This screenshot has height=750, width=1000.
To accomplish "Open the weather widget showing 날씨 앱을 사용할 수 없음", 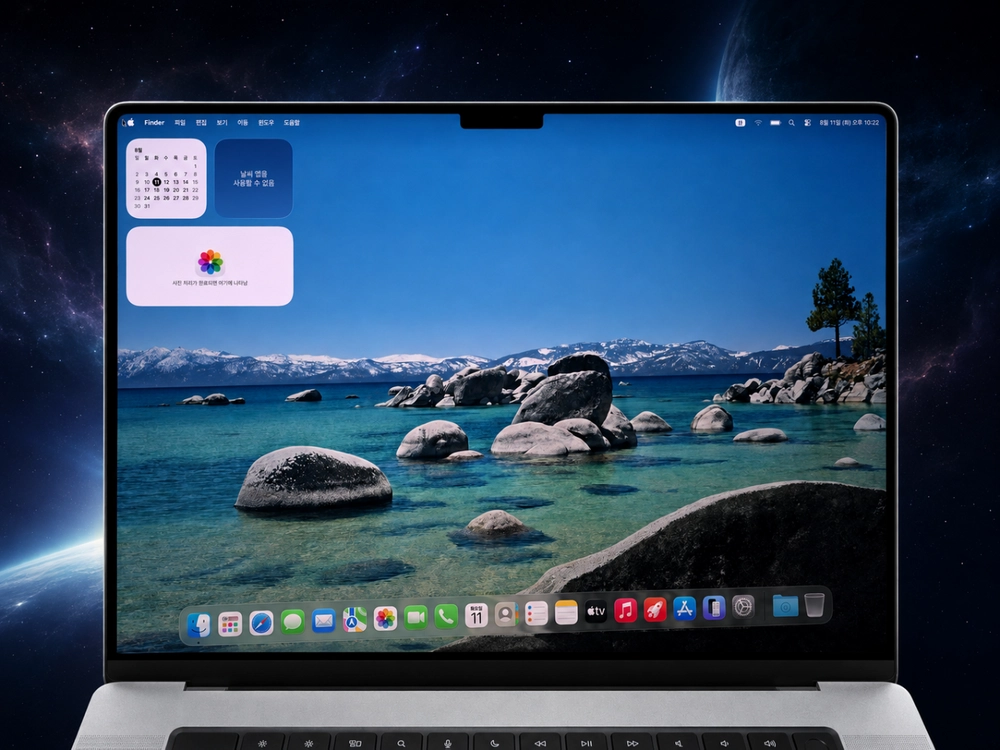I will click(254, 179).
